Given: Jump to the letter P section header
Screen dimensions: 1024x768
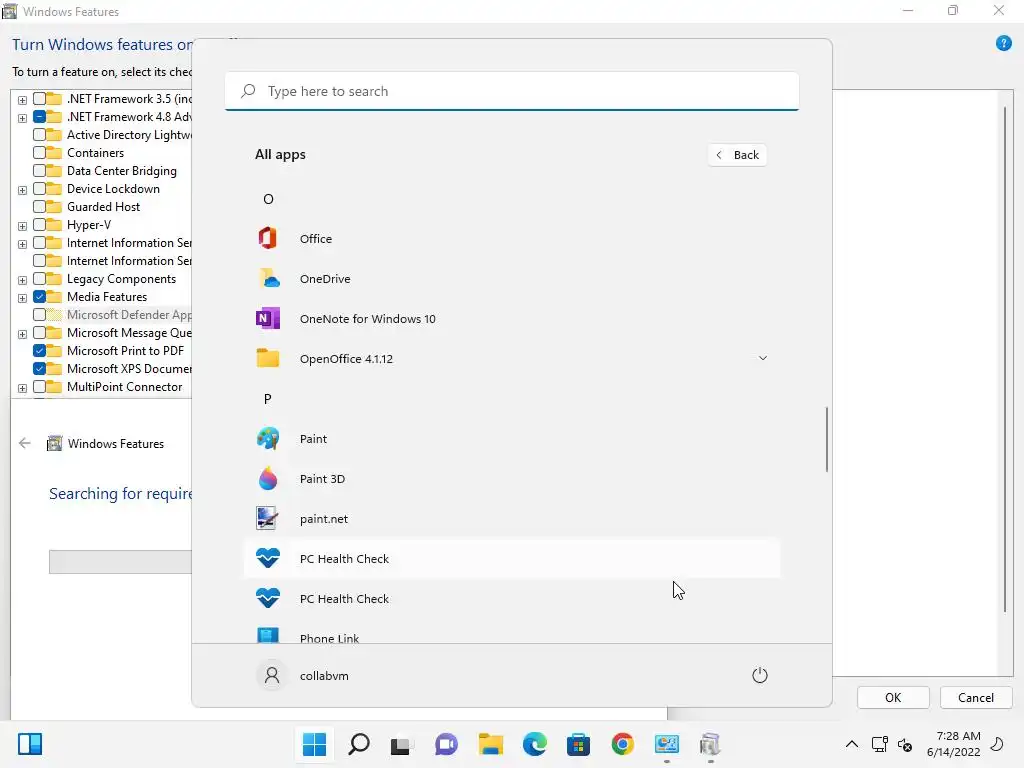Looking at the screenshot, I should tap(267, 399).
